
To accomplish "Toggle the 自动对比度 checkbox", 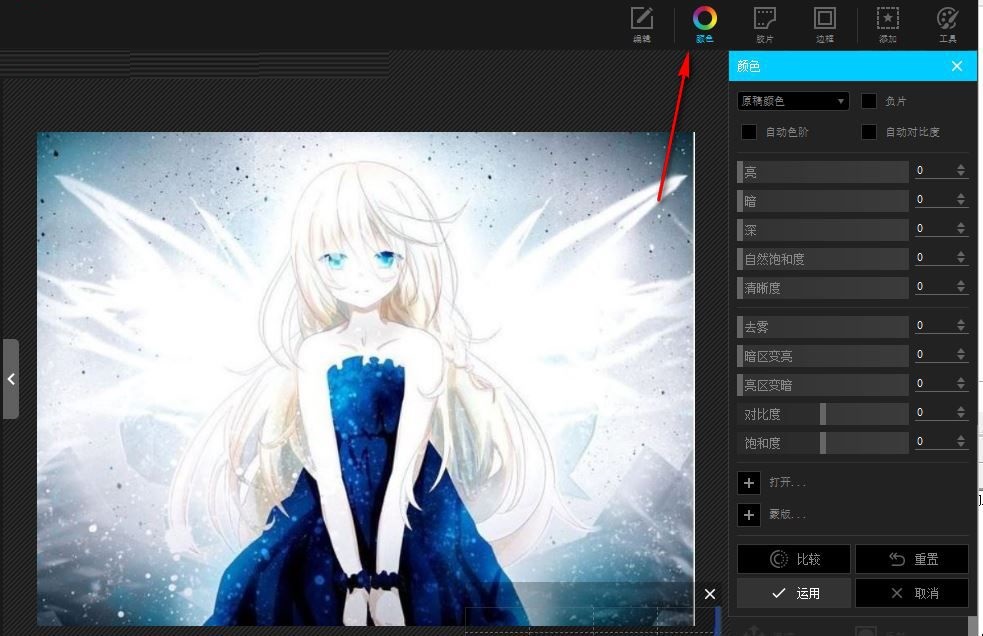I will tap(868, 132).
